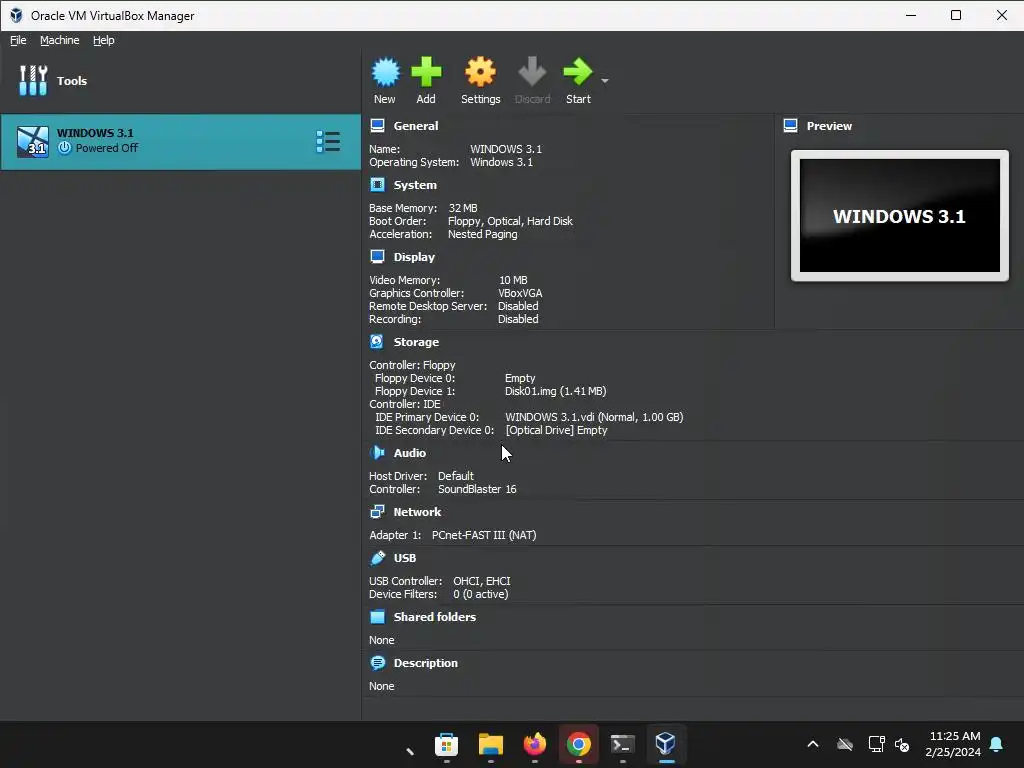Open File Explorer from taskbar
This screenshot has height=768, width=1024.
[x=490, y=744]
